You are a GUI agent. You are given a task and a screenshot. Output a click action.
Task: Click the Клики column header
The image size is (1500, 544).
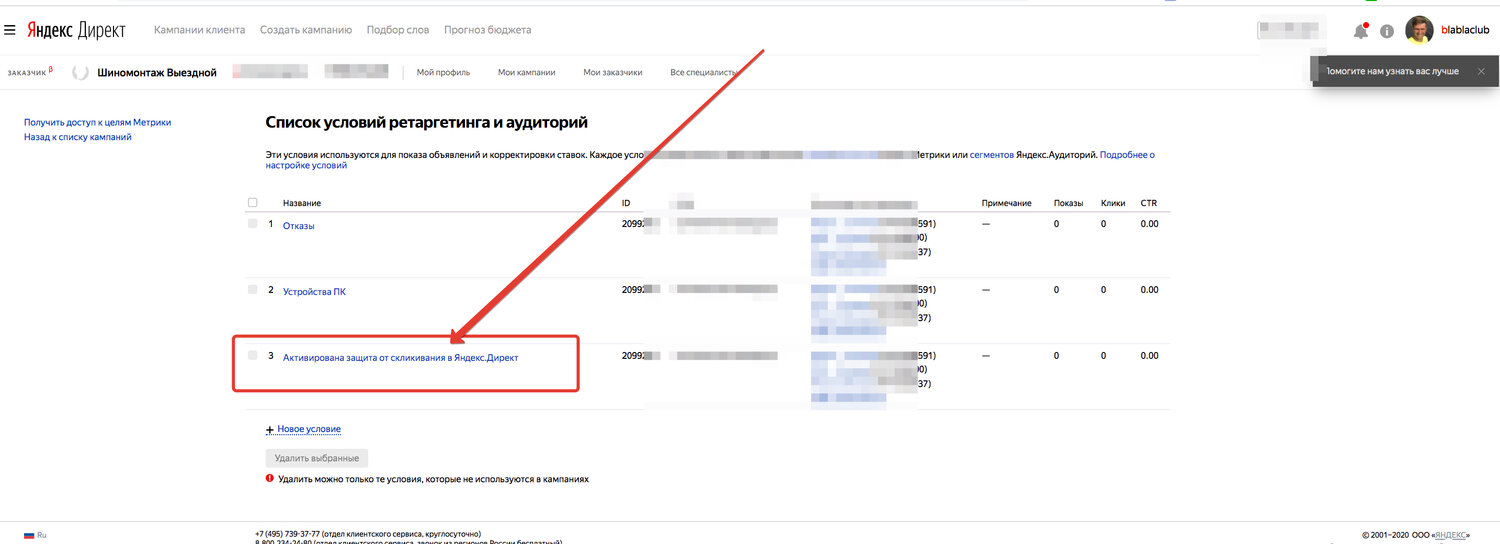pyautogui.click(x=1113, y=203)
